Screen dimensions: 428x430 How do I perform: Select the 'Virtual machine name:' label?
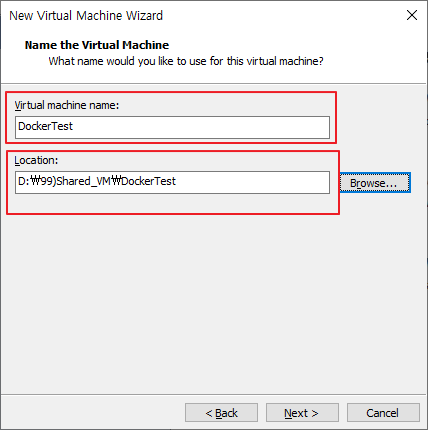[67, 105]
